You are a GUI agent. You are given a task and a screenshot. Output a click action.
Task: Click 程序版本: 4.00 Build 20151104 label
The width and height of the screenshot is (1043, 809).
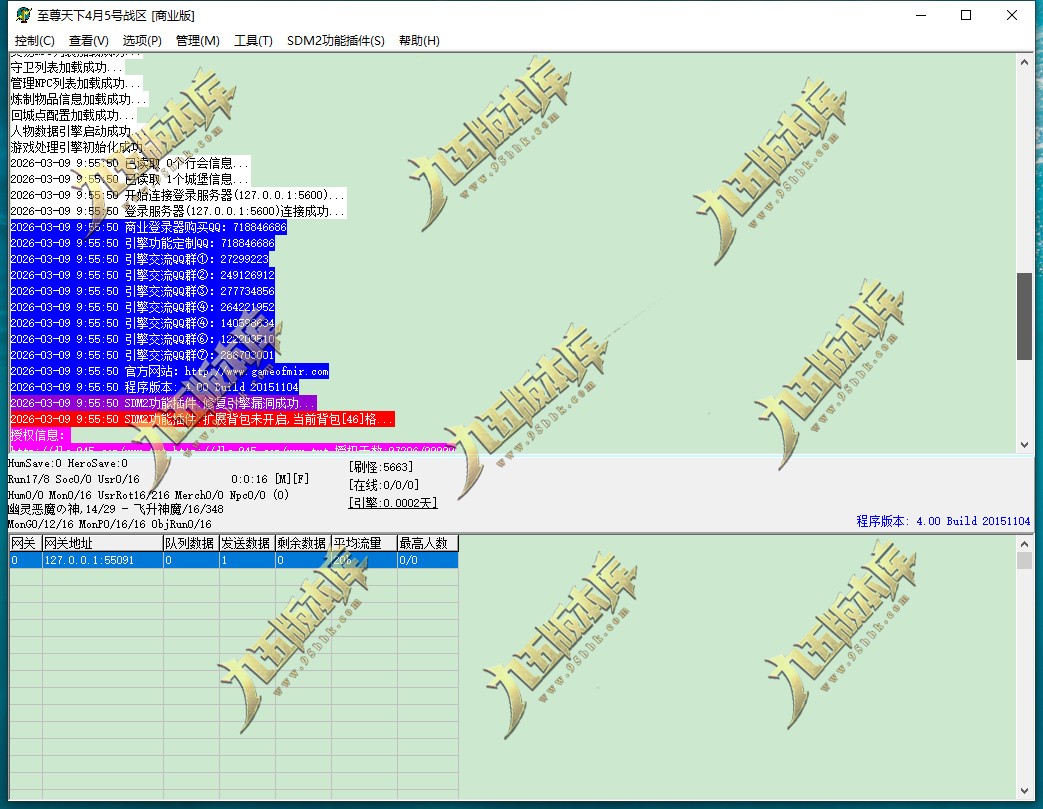click(943, 521)
